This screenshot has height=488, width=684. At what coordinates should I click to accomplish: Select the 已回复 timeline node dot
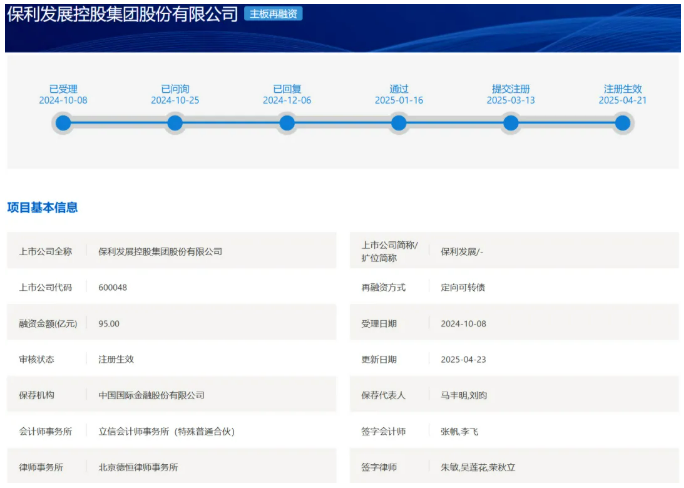tap(287, 123)
